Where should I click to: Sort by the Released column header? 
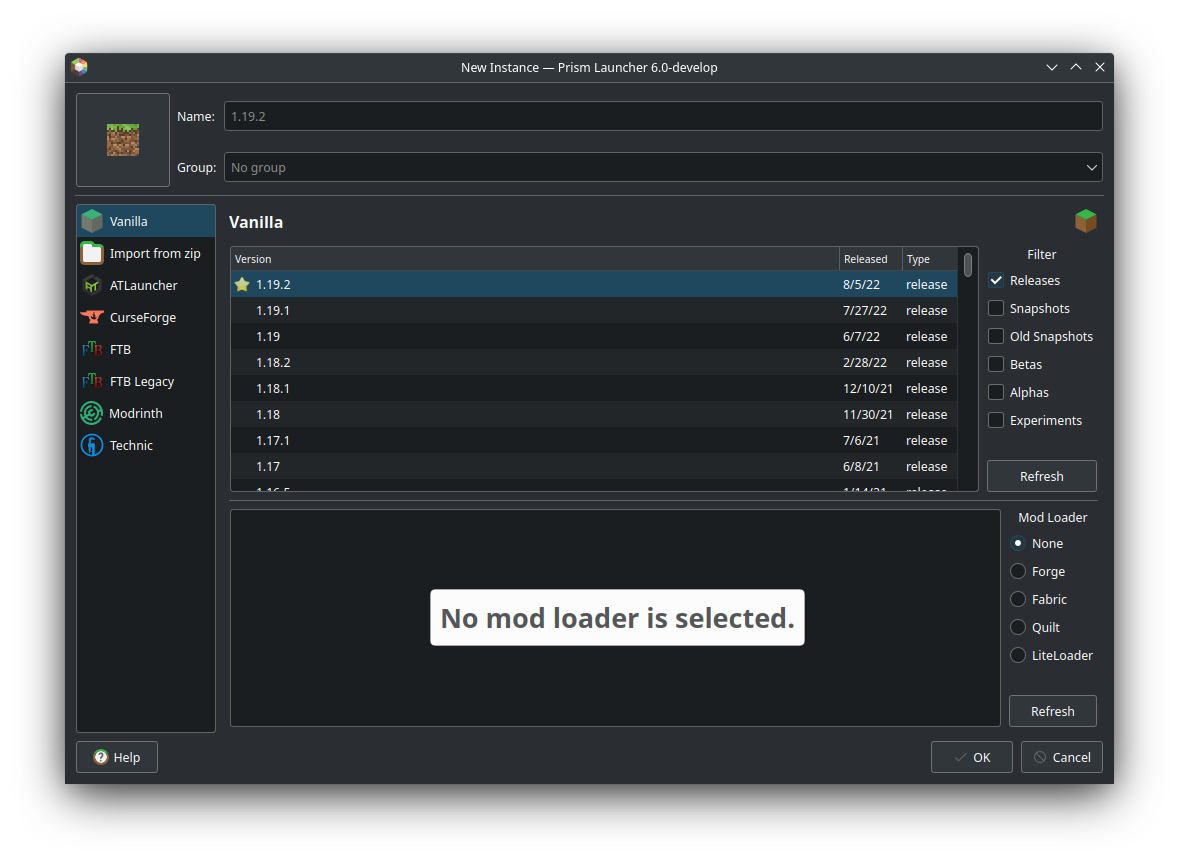[x=871, y=259]
